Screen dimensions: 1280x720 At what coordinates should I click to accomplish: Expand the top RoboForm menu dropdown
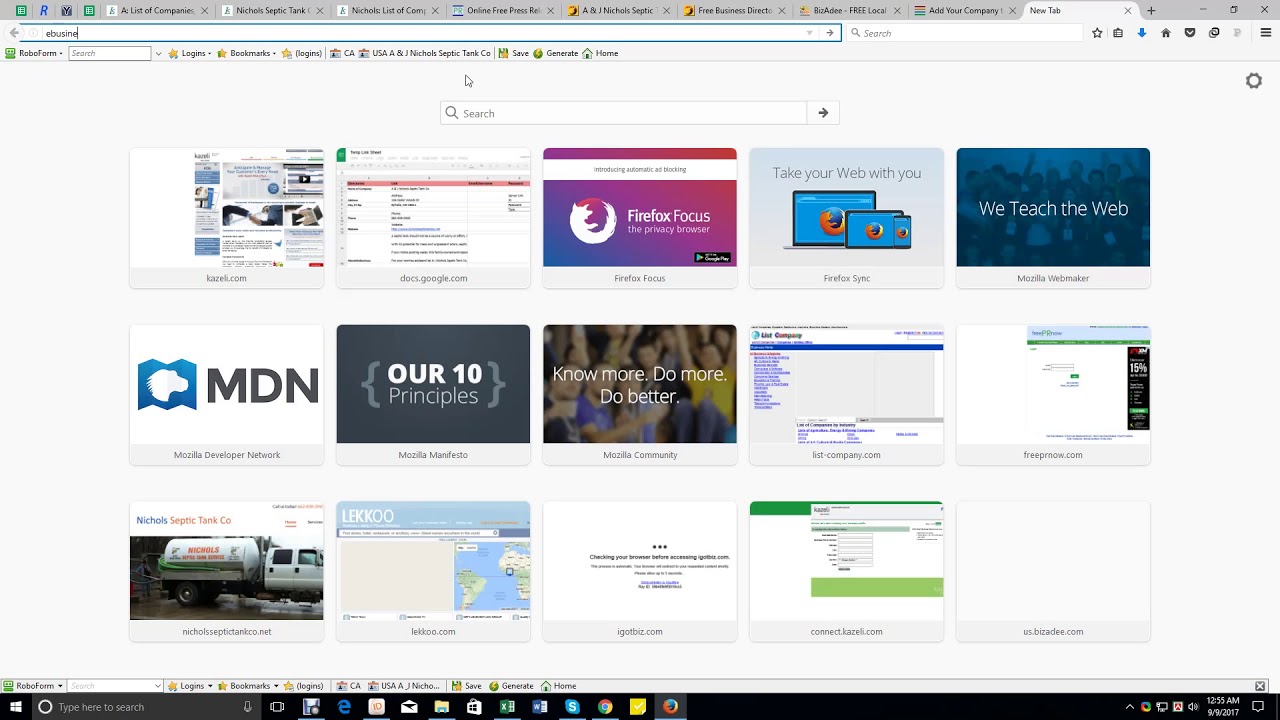coord(61,53)
